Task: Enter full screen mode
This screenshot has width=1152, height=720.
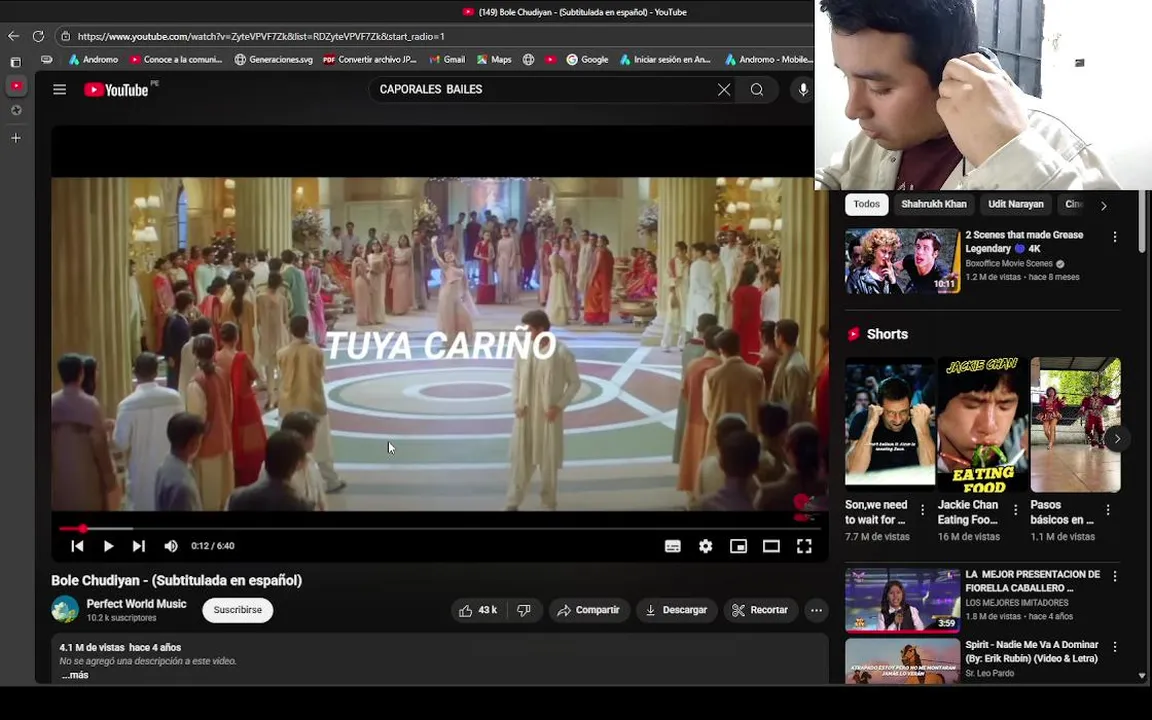Action: click(x=804, y=546)
